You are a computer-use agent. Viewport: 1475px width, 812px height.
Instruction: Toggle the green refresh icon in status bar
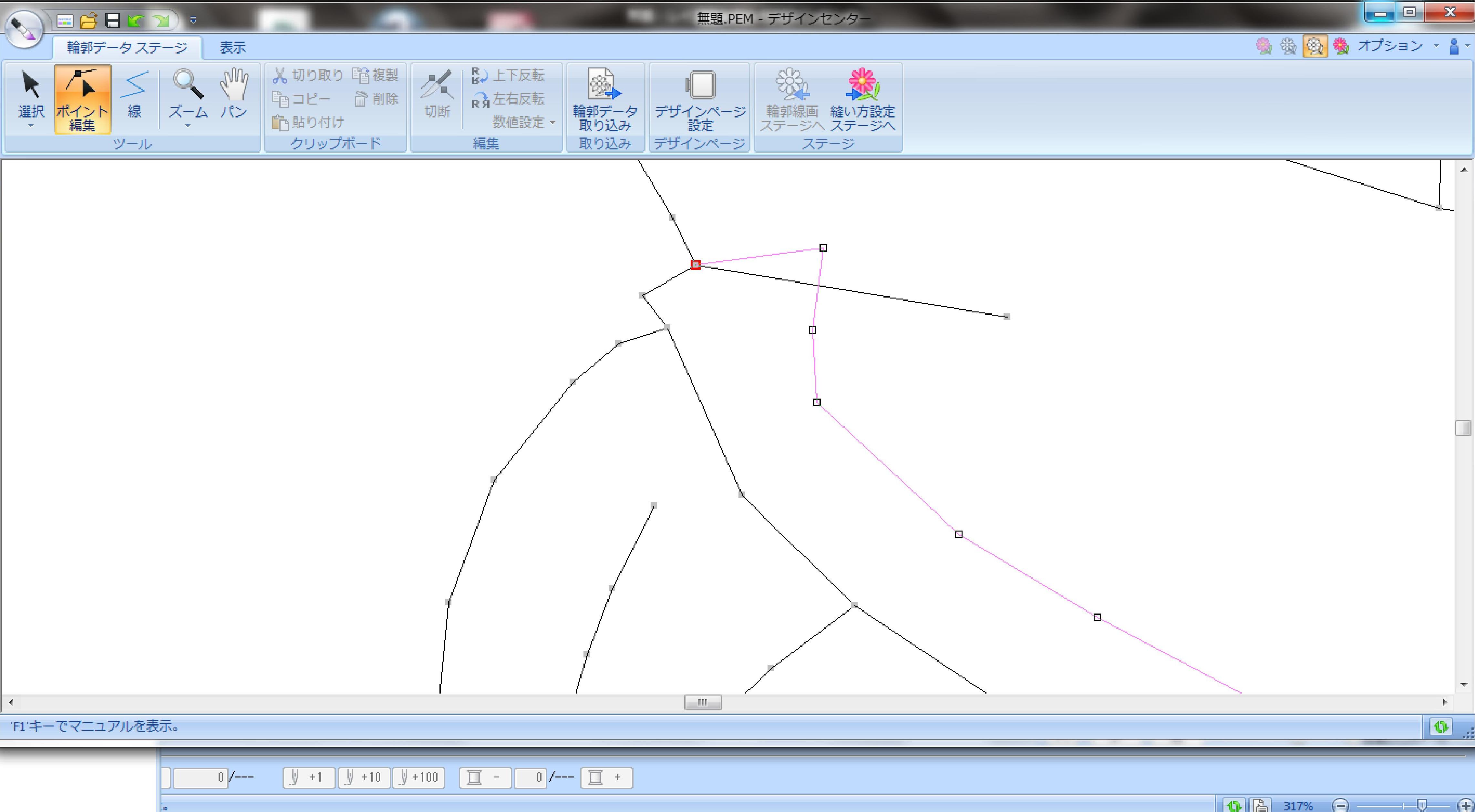[x=1441, y=727]
